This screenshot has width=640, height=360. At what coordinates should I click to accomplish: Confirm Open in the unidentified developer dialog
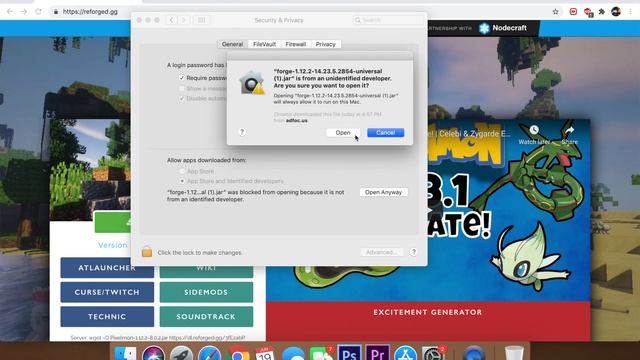(x=343, y=133)
